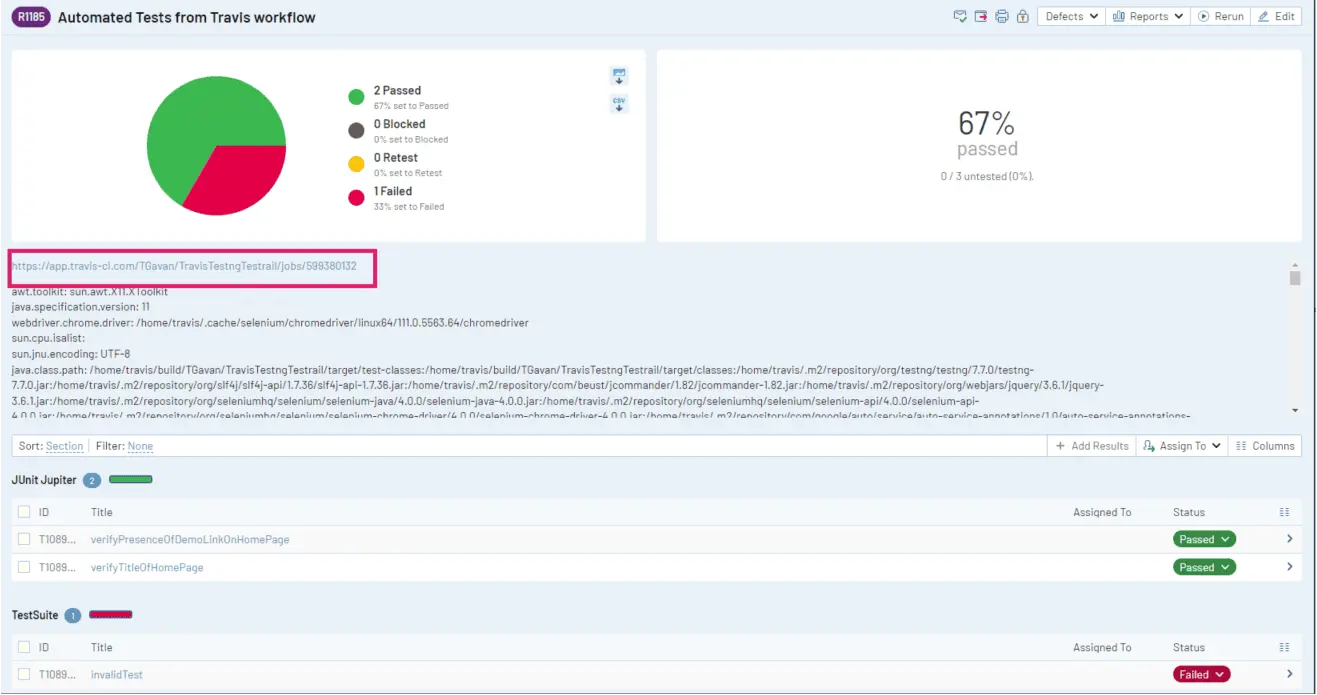Download the pie chart as an image
Screen dimensions: 1317x695
coord(619,76)
